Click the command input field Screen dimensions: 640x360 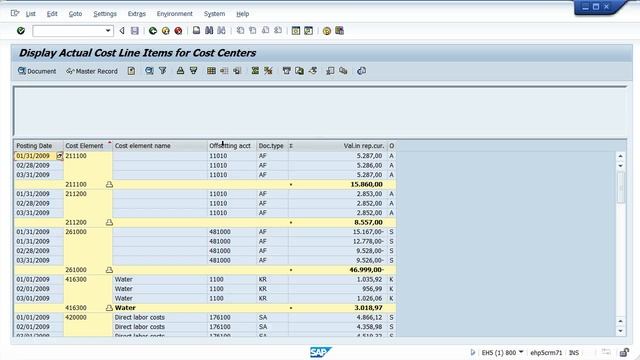(69, 31)
